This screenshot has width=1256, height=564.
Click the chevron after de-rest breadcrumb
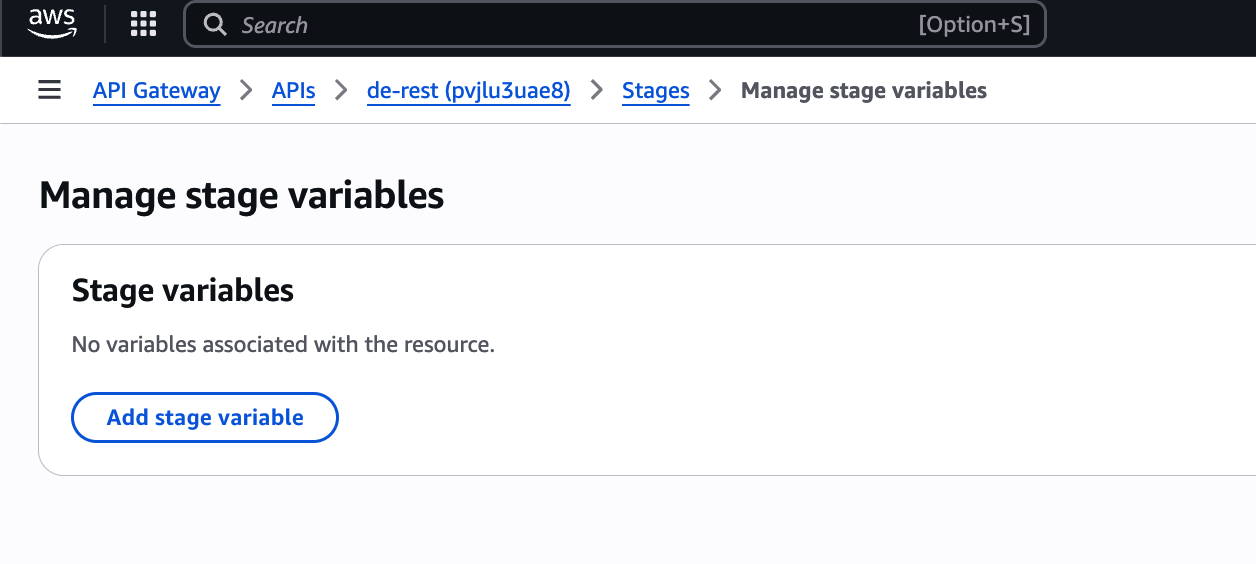[597, 90]
